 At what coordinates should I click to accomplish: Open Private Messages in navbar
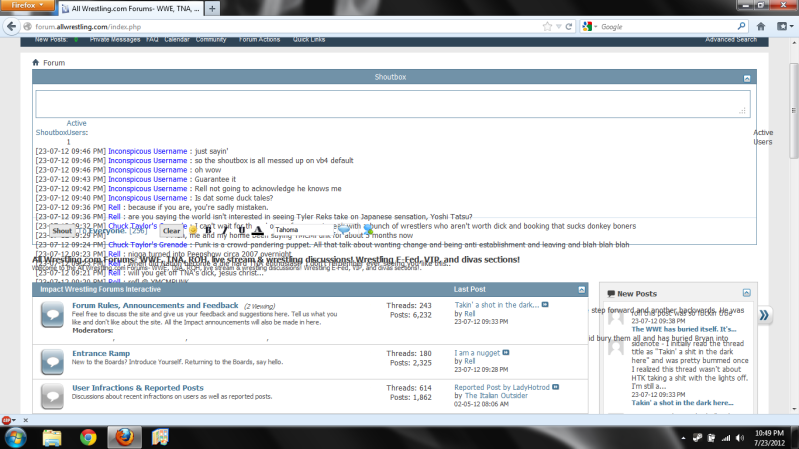click(x=115, y=39)
